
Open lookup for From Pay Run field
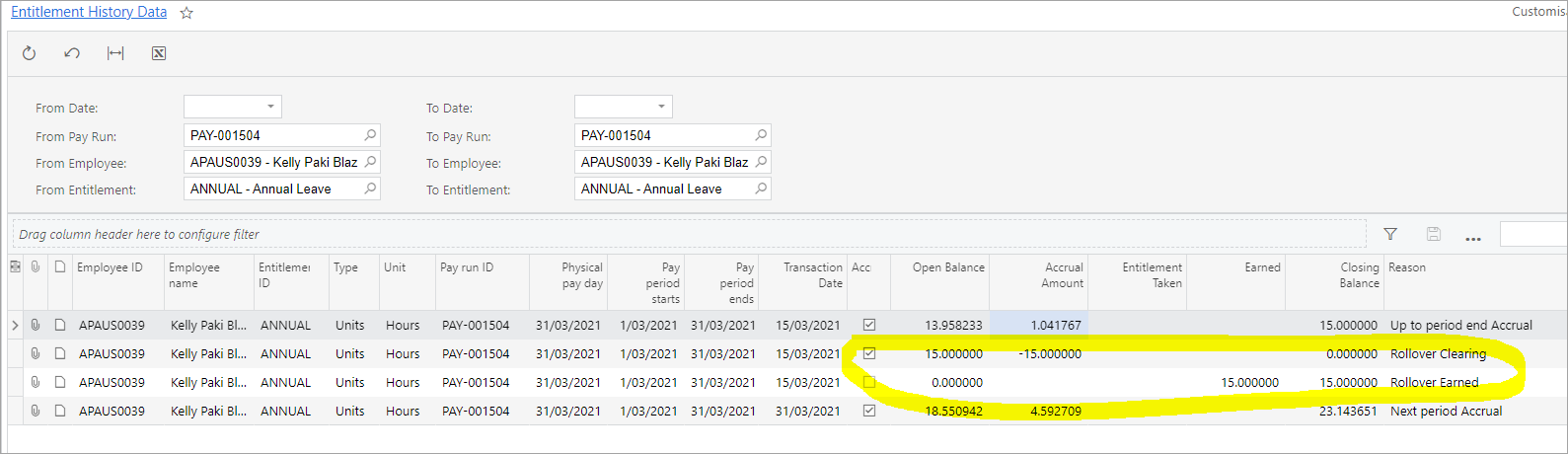(x=370, y=135)
